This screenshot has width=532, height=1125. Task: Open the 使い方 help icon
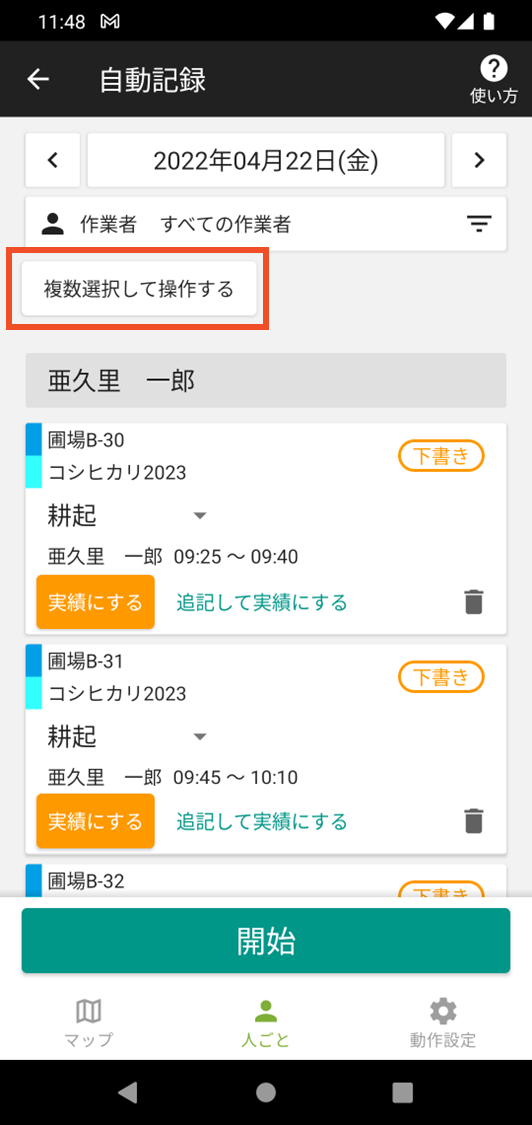[493, 79]
